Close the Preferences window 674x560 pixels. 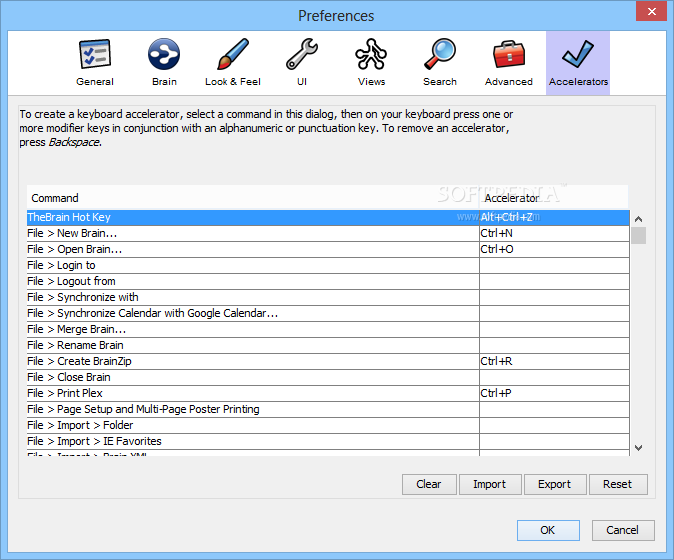click(651, 11)
